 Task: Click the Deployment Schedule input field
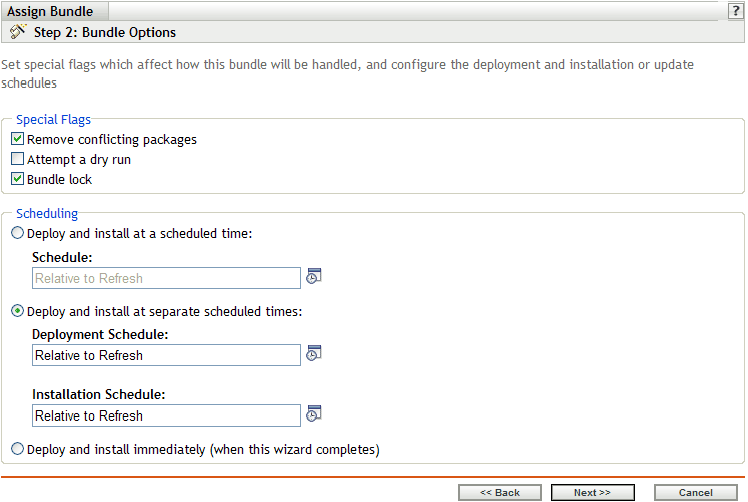(x=166, y=355)
